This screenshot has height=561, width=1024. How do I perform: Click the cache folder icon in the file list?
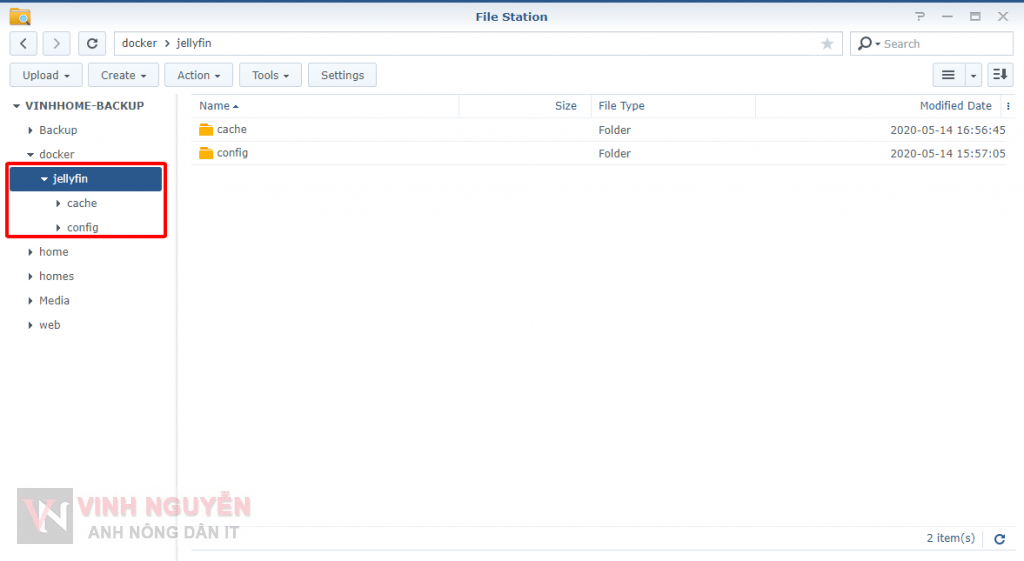pos(206,129)
